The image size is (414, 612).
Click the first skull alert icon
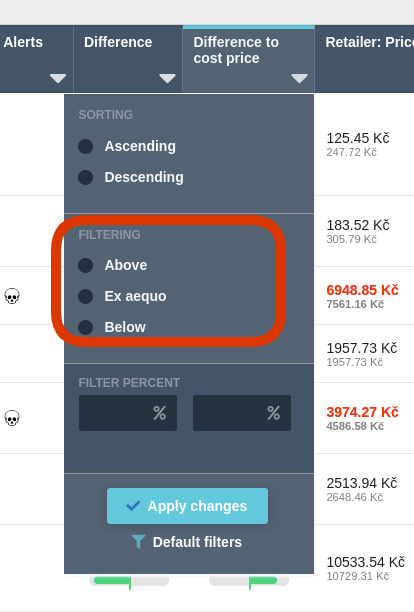[x=12, y=296]
